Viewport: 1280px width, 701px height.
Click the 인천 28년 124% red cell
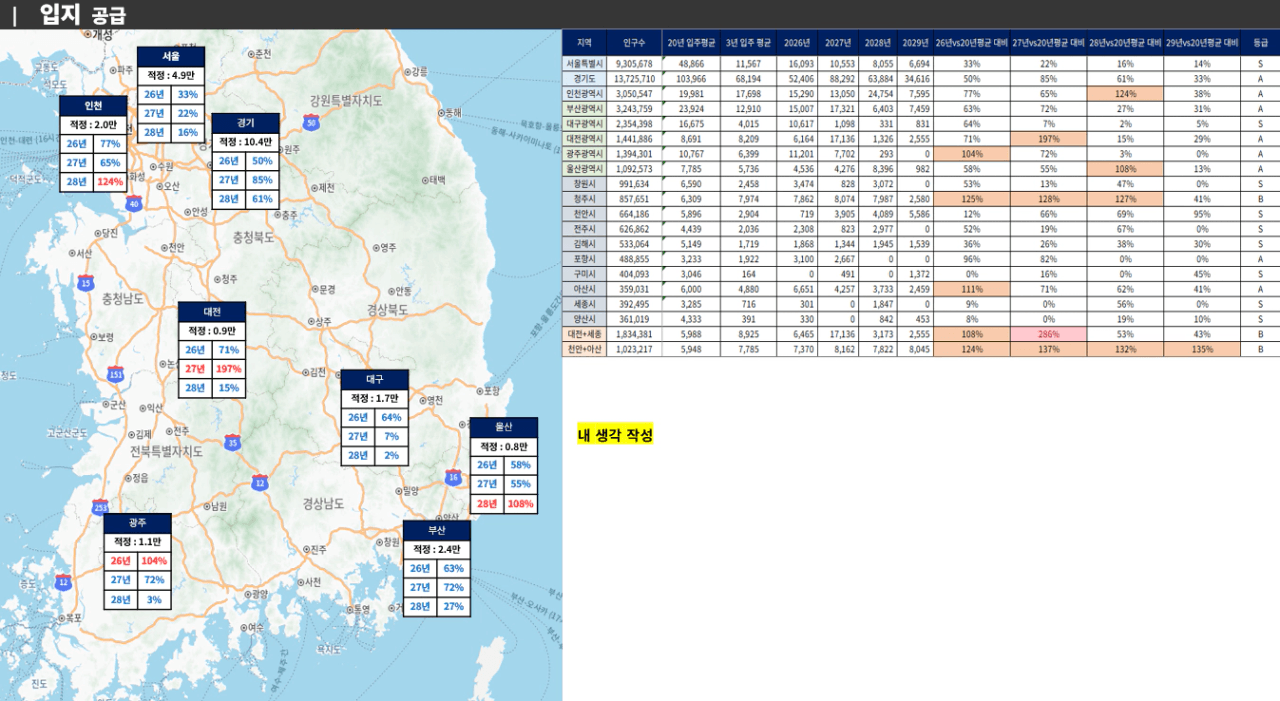coord(110,182)
